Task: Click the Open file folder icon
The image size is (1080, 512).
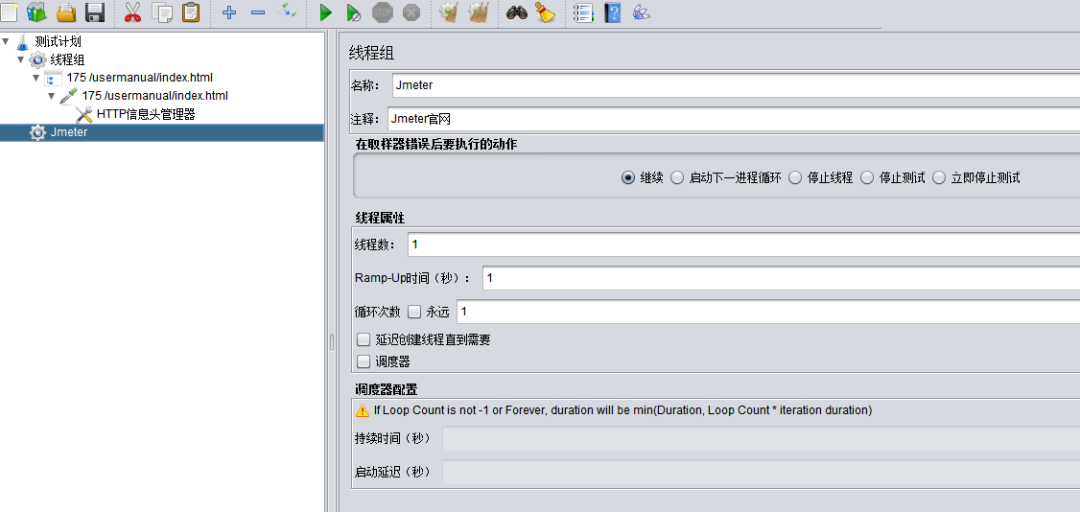Action: pos(66,12)
